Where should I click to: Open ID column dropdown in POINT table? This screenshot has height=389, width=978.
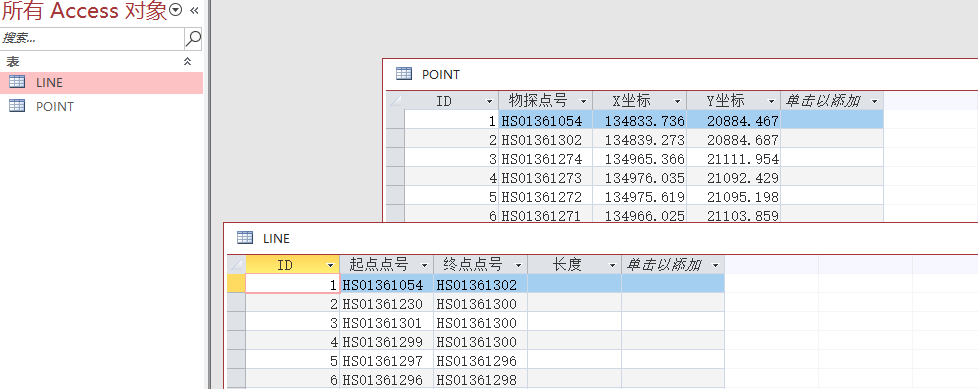(x=489, y=101)
